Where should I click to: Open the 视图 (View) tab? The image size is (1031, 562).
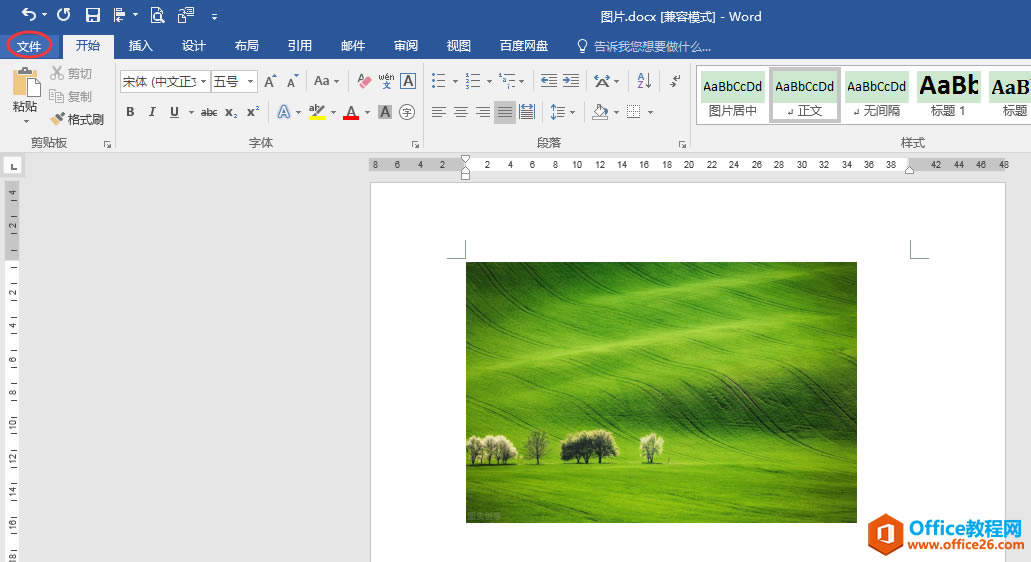pyautogui.click(x=458, y=46)
